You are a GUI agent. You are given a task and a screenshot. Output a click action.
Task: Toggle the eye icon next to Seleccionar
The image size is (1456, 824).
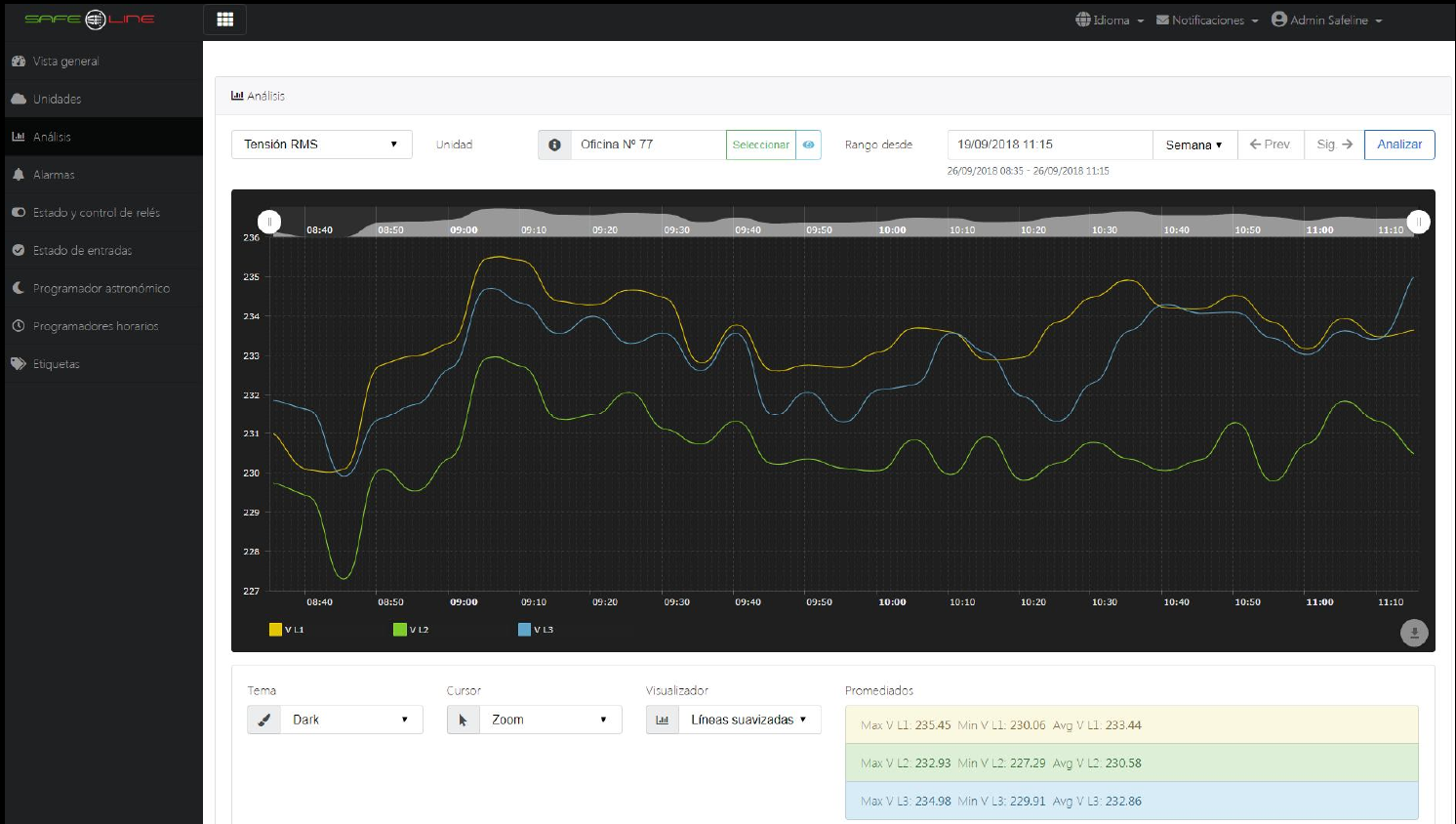(808, 144)
